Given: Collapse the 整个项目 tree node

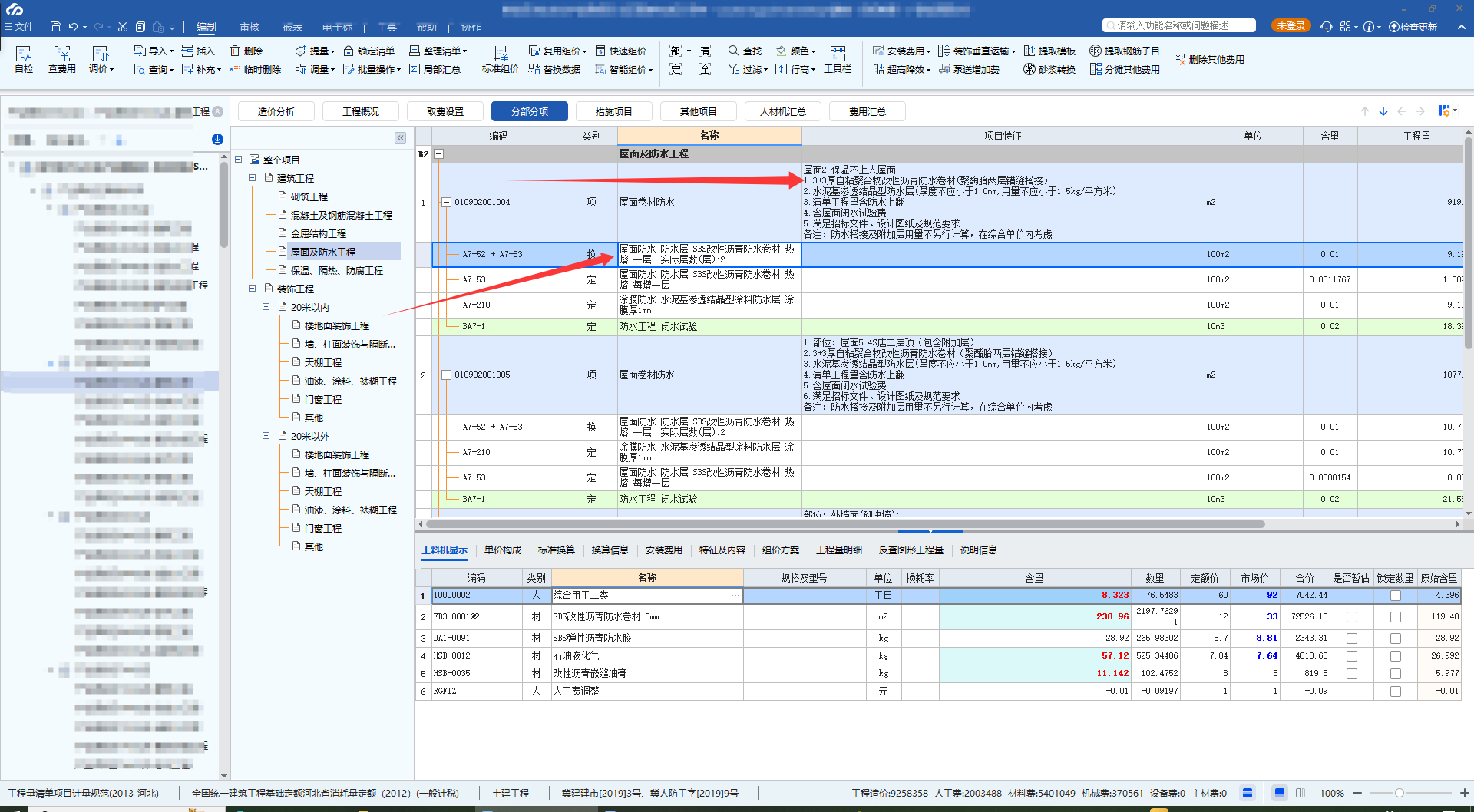Looking at the screenshot, I should point(238,160).
